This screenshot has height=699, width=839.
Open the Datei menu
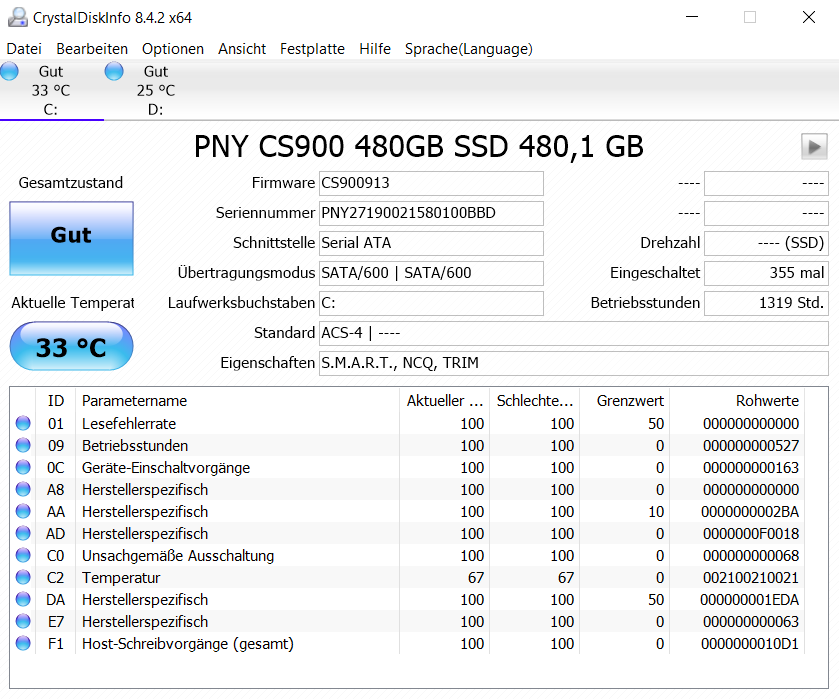pyautogui.click(x=23, y=48)
